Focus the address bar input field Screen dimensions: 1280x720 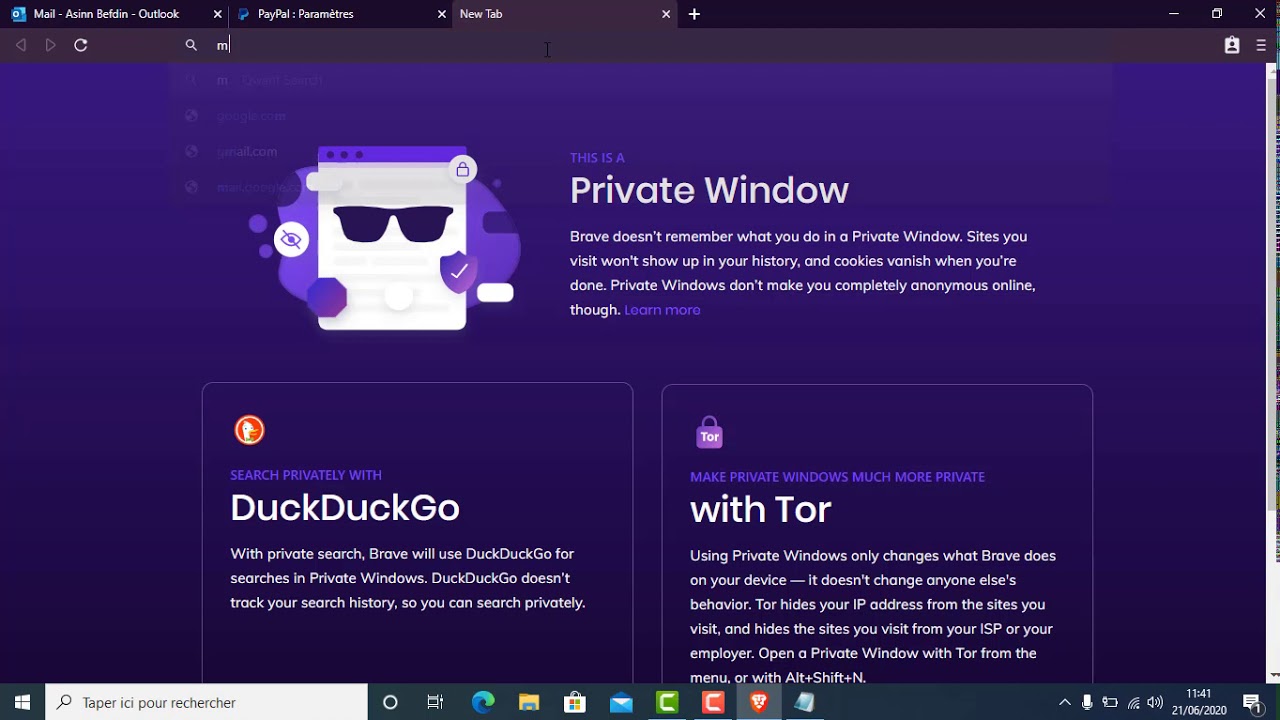(640, 45)
